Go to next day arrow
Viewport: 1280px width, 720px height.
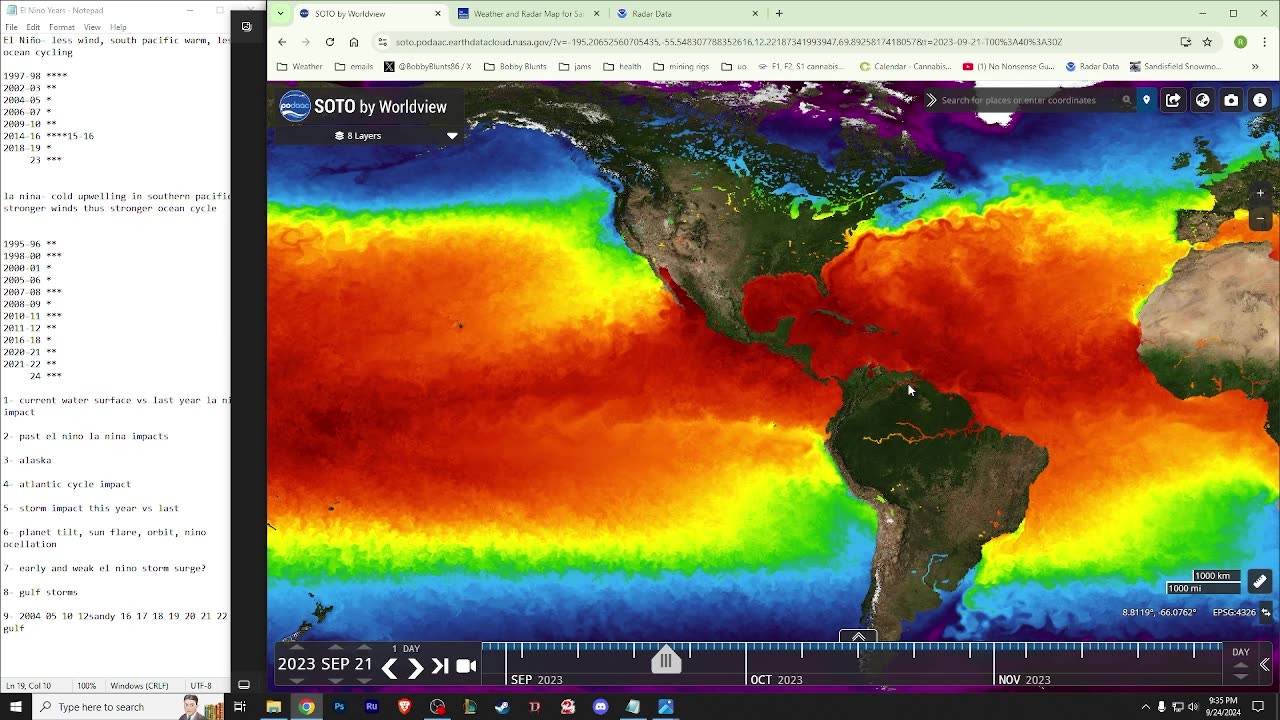pos(415,667)
